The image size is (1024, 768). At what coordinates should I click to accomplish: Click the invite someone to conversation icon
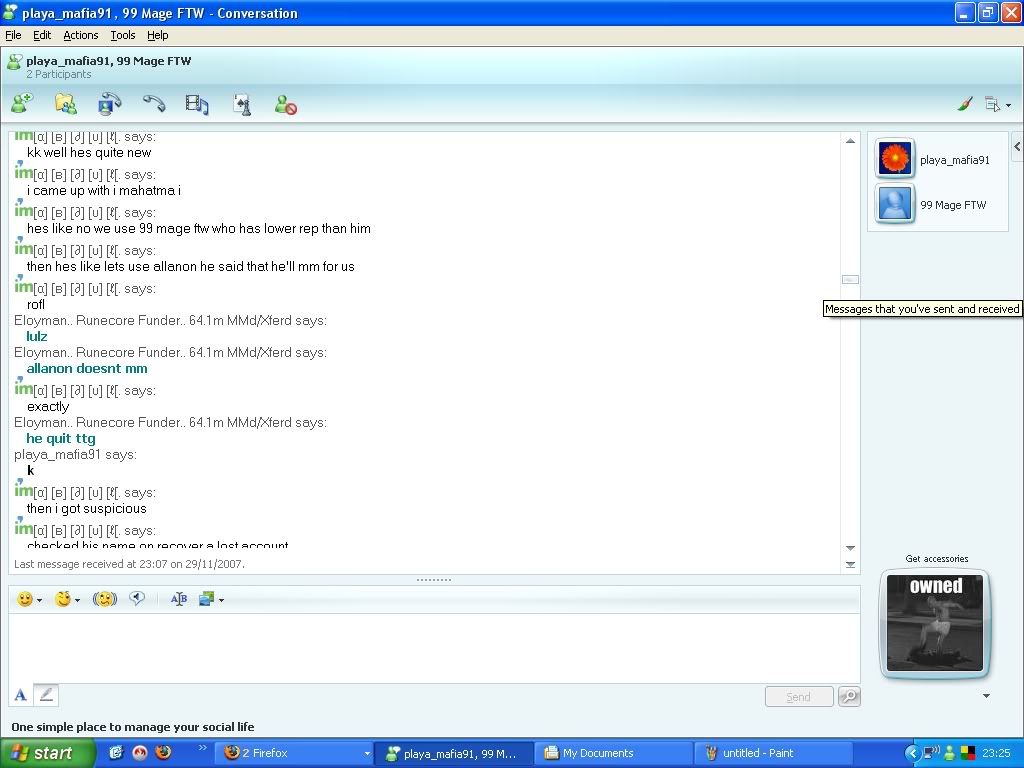click(x=21, y=103)
